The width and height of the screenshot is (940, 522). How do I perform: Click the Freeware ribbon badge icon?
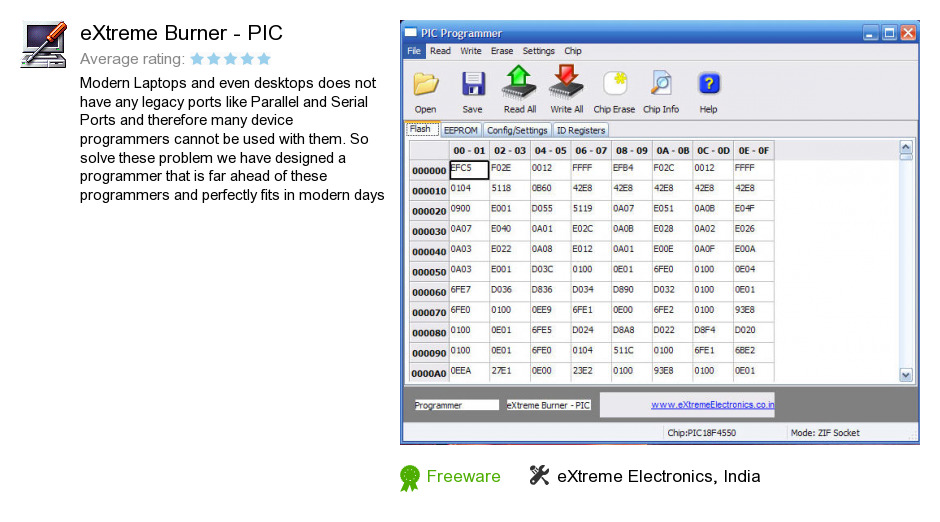tap(409, 478)
